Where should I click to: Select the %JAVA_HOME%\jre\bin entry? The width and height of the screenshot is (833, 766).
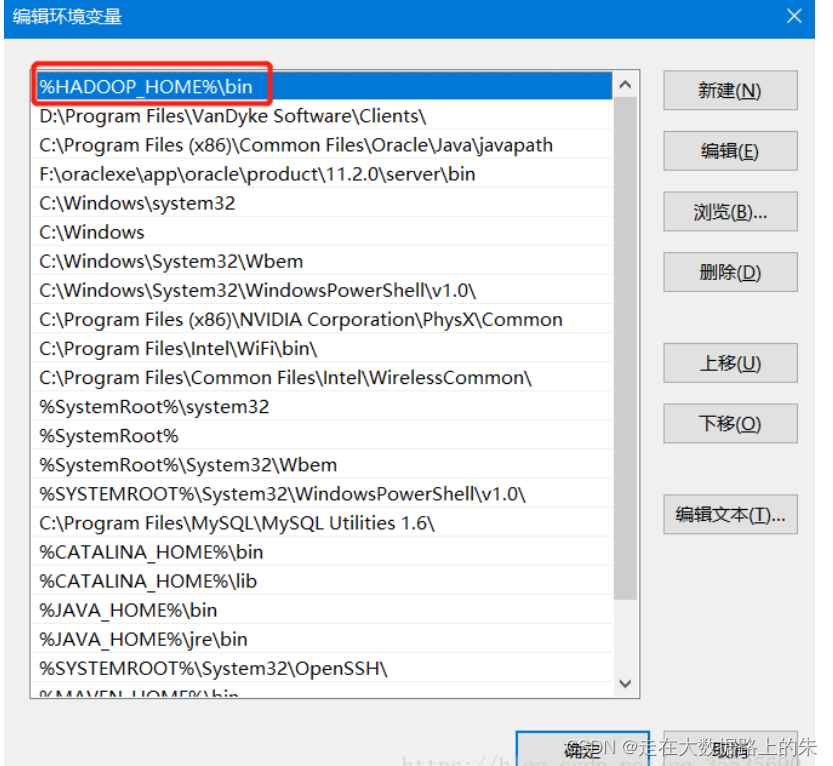pos(321,639)
